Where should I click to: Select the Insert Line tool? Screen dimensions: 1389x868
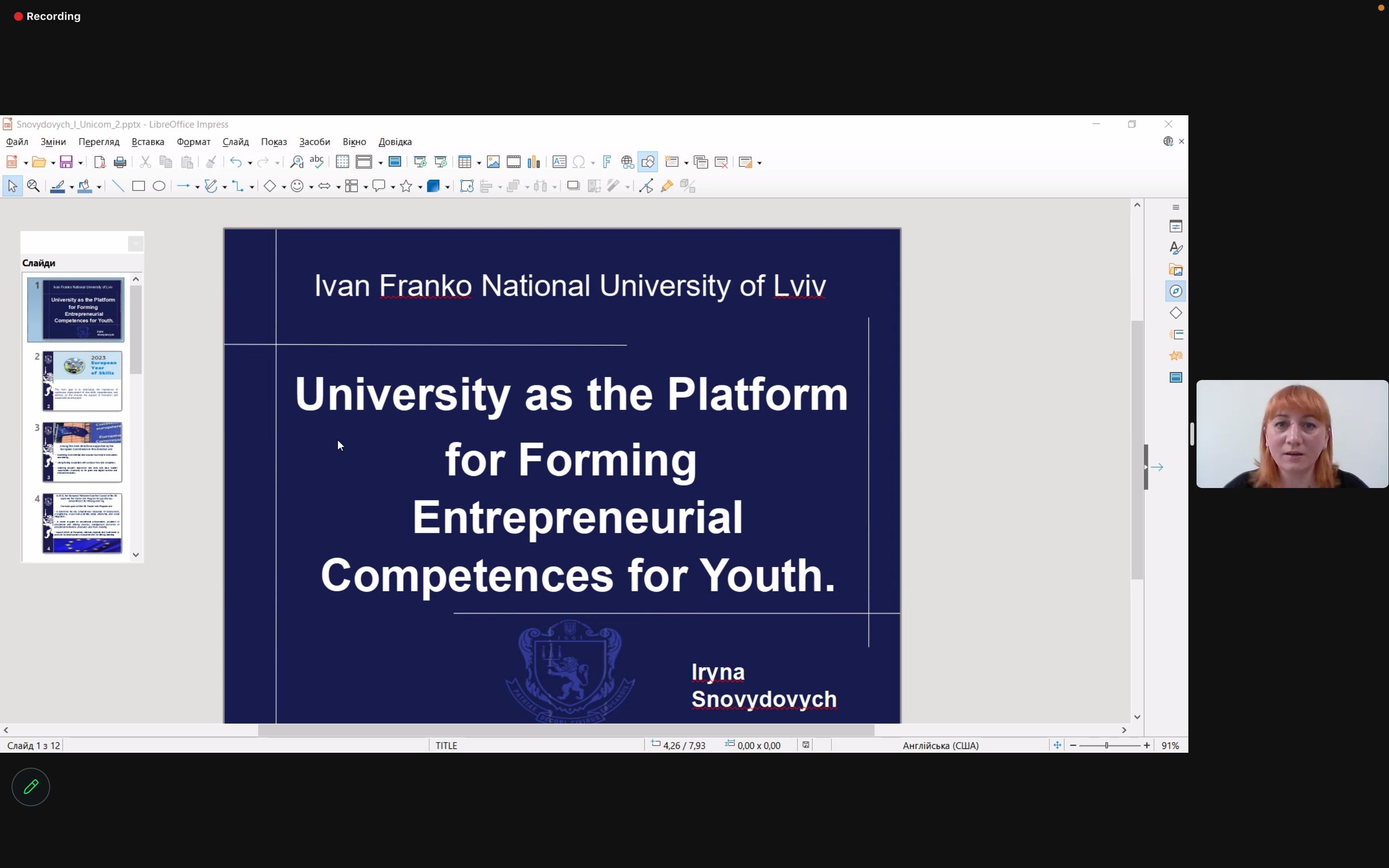[x=118, y=186]
